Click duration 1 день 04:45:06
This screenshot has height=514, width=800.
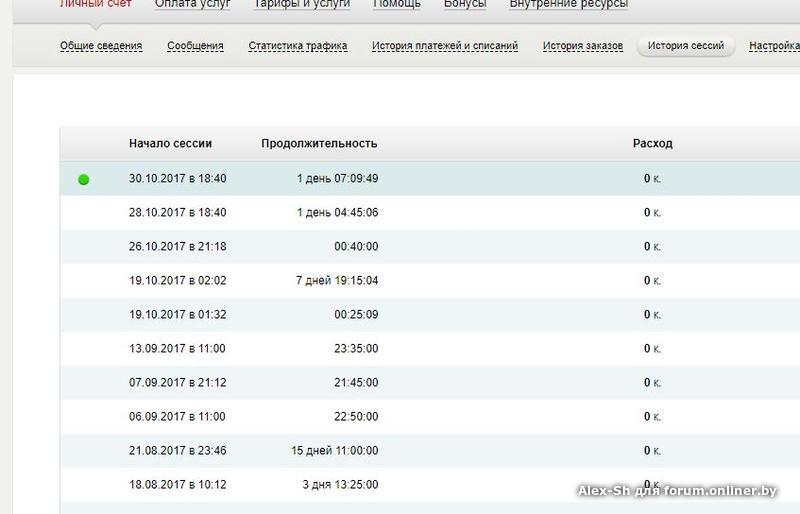click(338, 212)
